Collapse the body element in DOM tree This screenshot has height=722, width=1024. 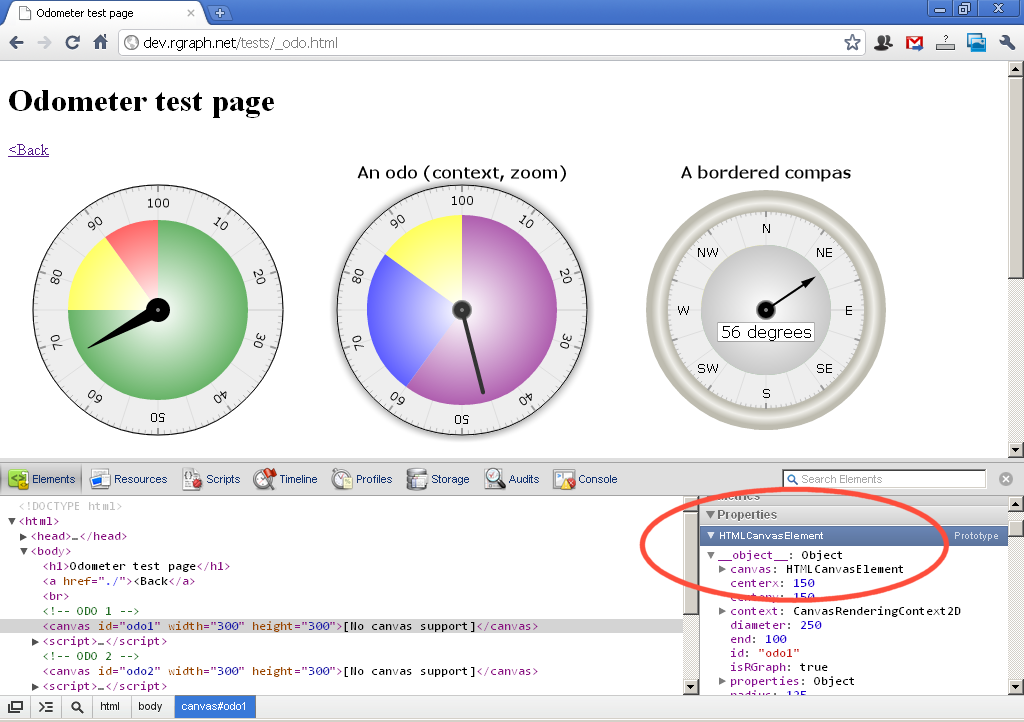pyautogui.click(x=24, y=551)
